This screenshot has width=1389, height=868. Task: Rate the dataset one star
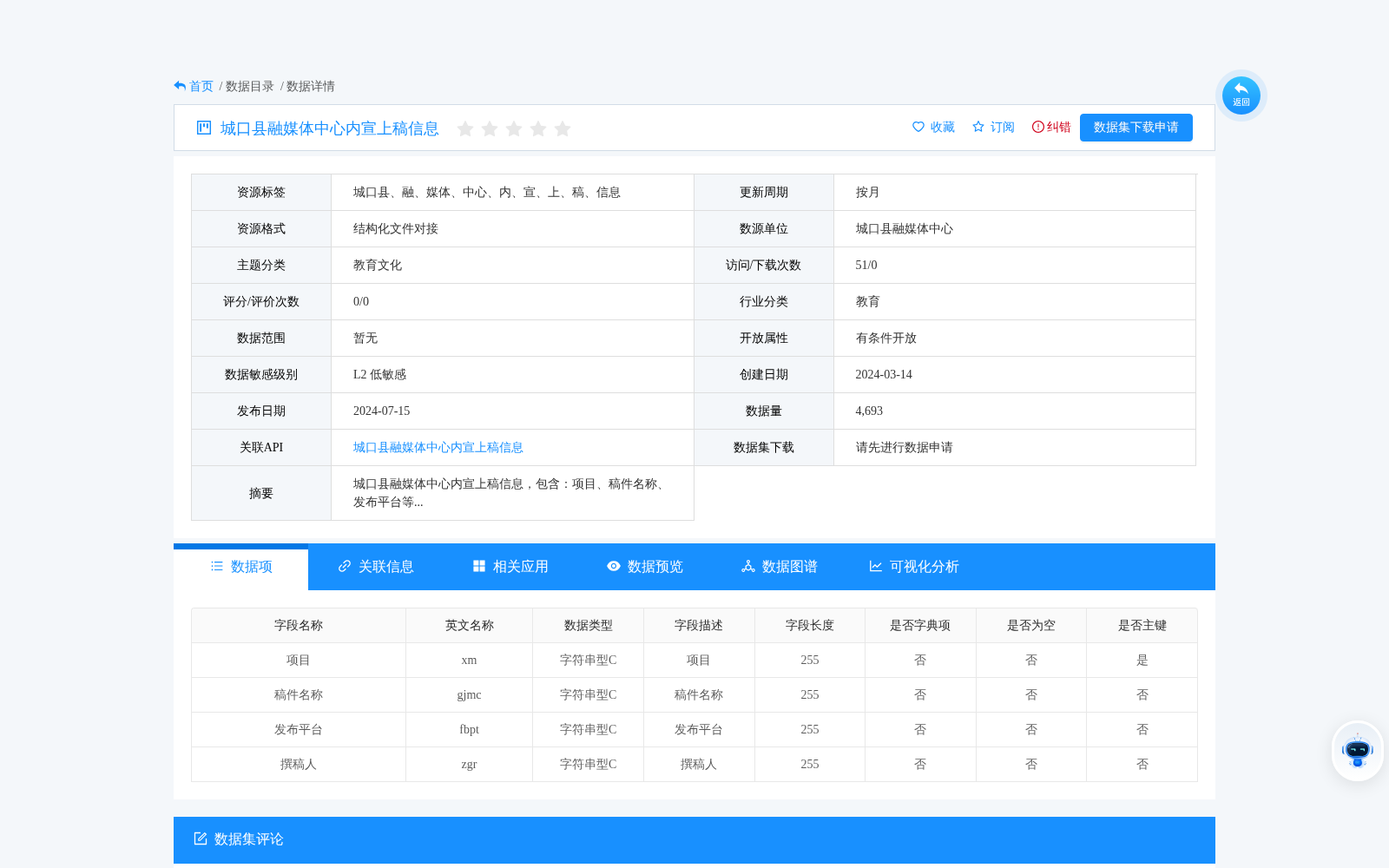click(465, 128)
